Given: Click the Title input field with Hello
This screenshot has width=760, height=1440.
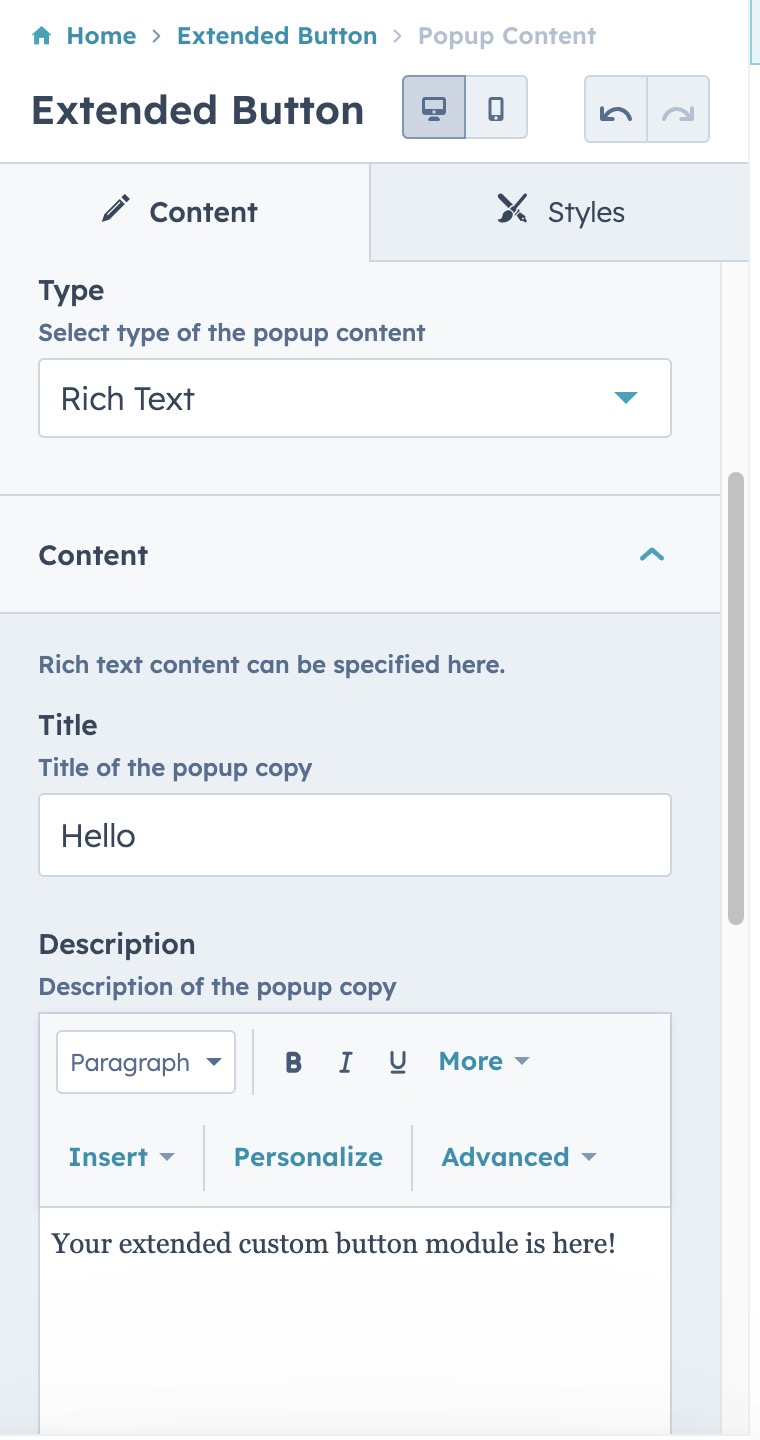Looking at the screenshot, I should [x=355, y=835].
